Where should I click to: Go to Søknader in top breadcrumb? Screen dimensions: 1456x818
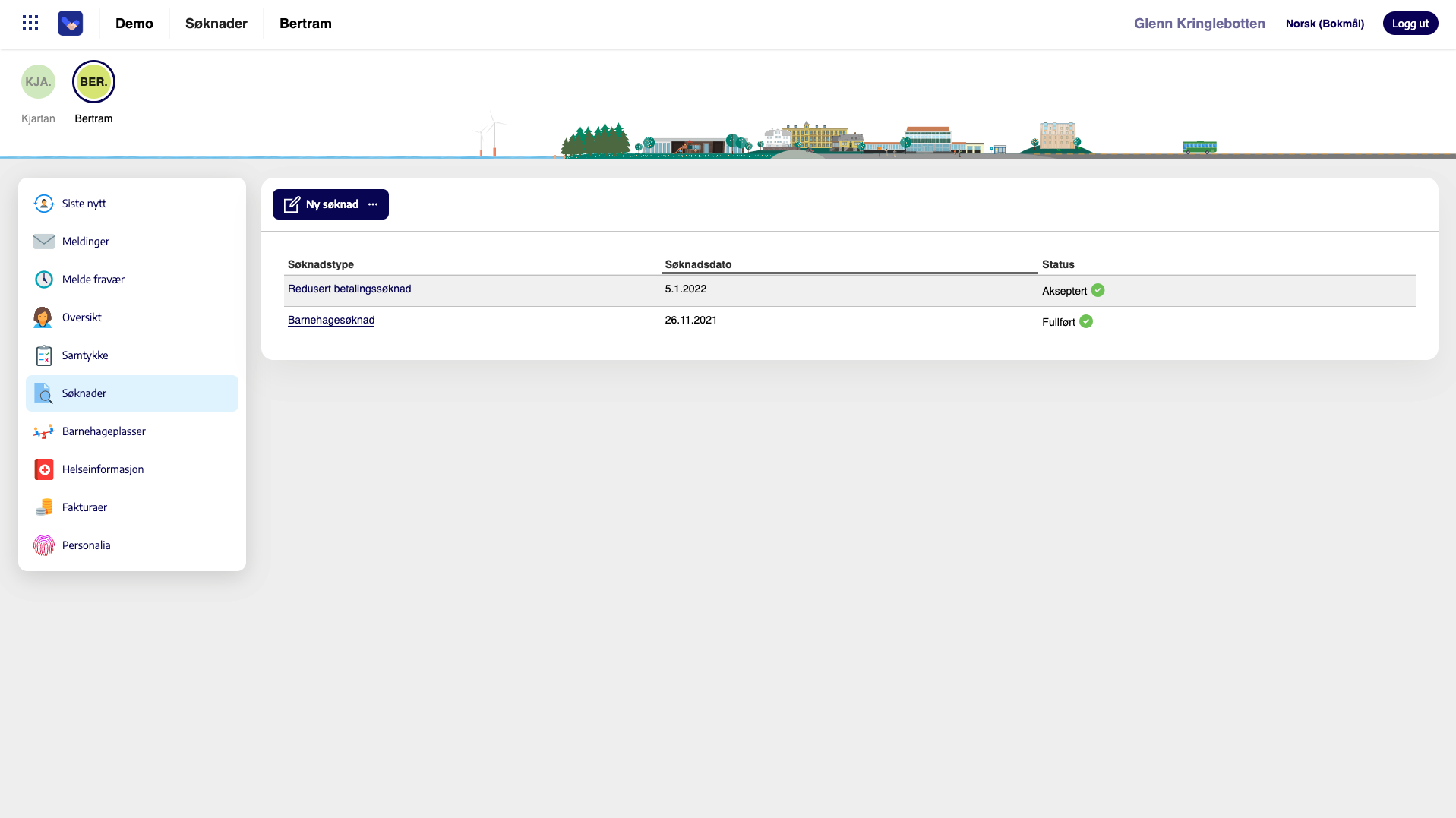[x=216, y=24]
